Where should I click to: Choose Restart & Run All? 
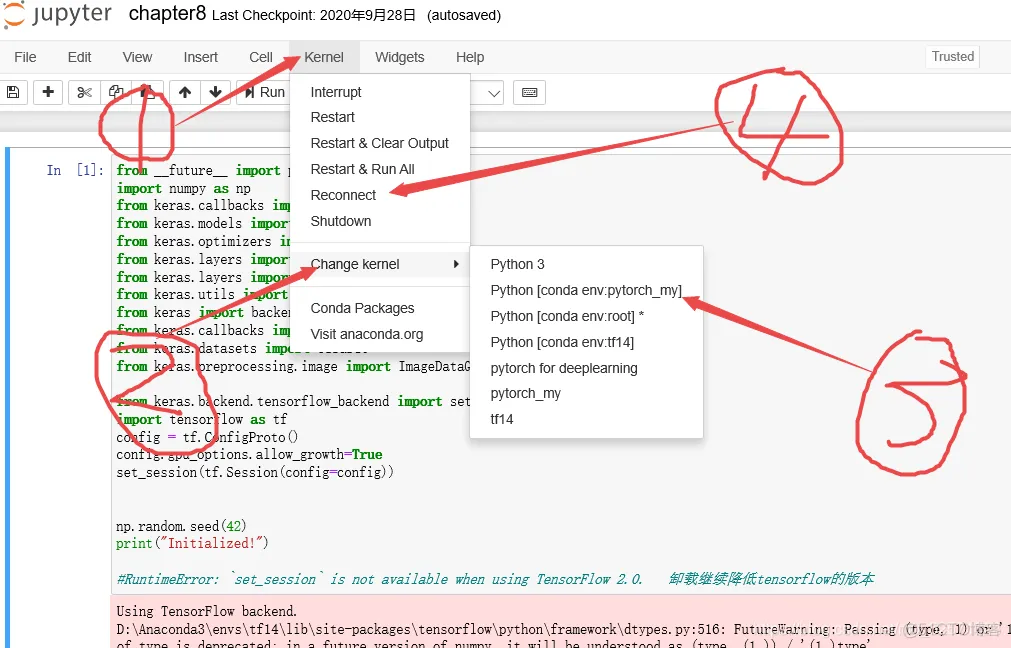[380, 169]
